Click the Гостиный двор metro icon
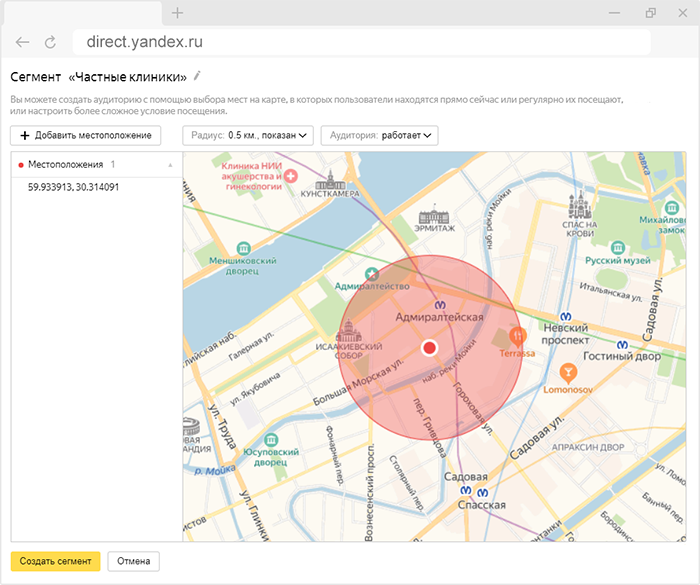 622,345
